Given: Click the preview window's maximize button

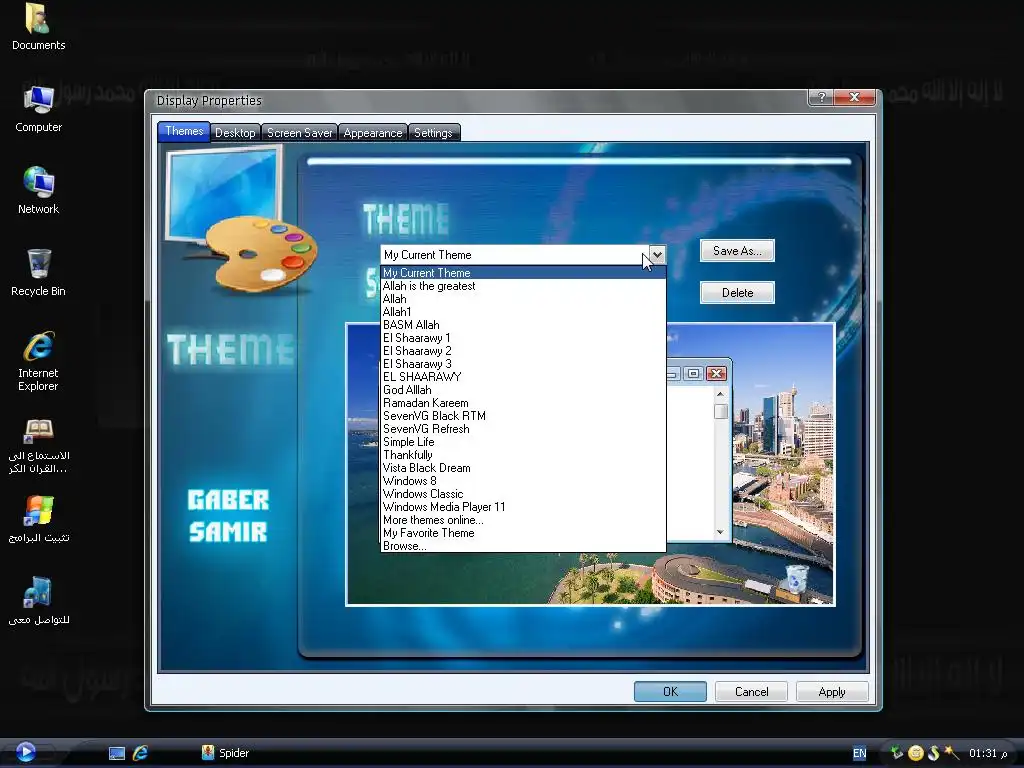Looking at the screenshot, I should point(694,374).
